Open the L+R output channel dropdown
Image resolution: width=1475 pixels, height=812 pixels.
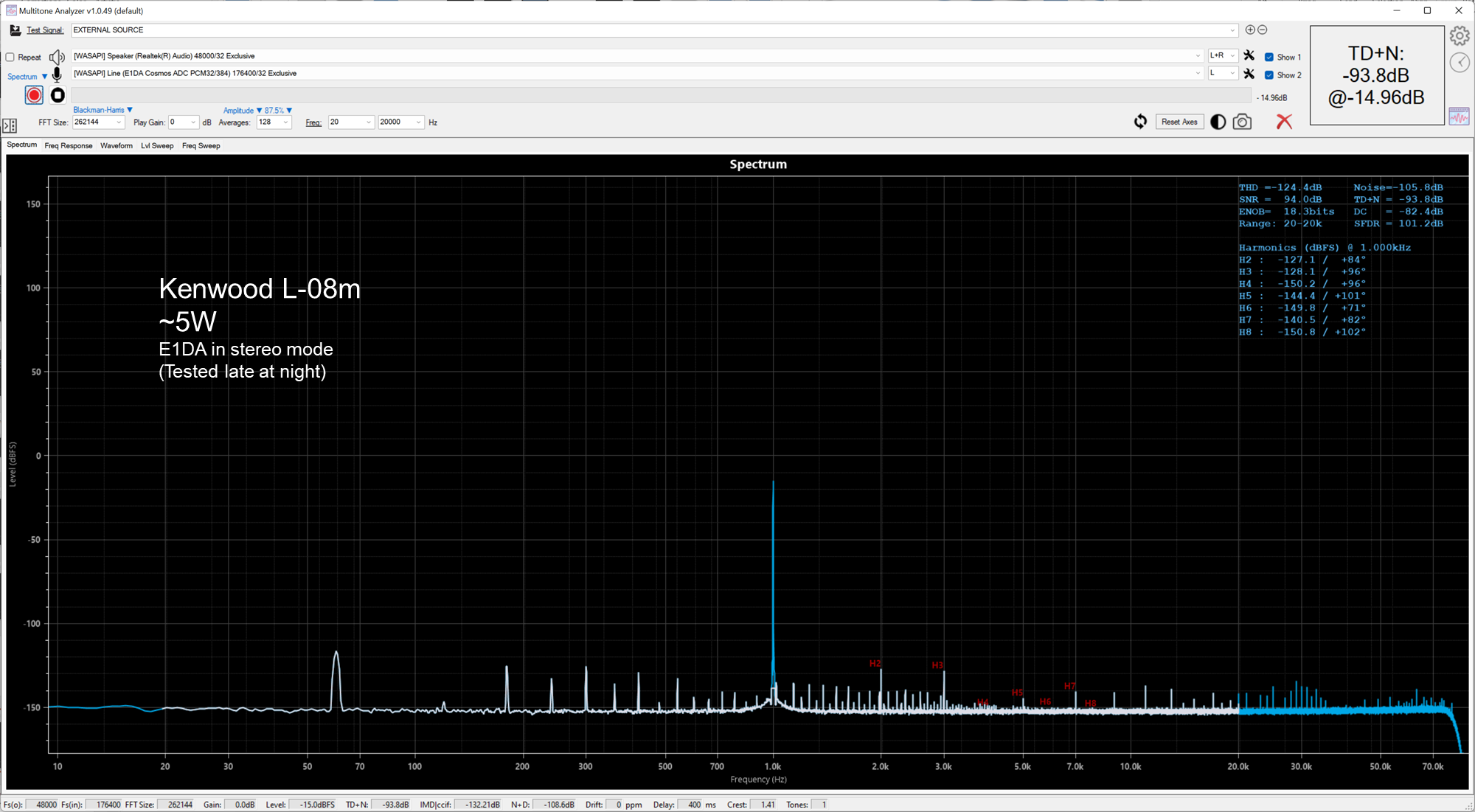pyautogui.click(x=1223, y=55)
